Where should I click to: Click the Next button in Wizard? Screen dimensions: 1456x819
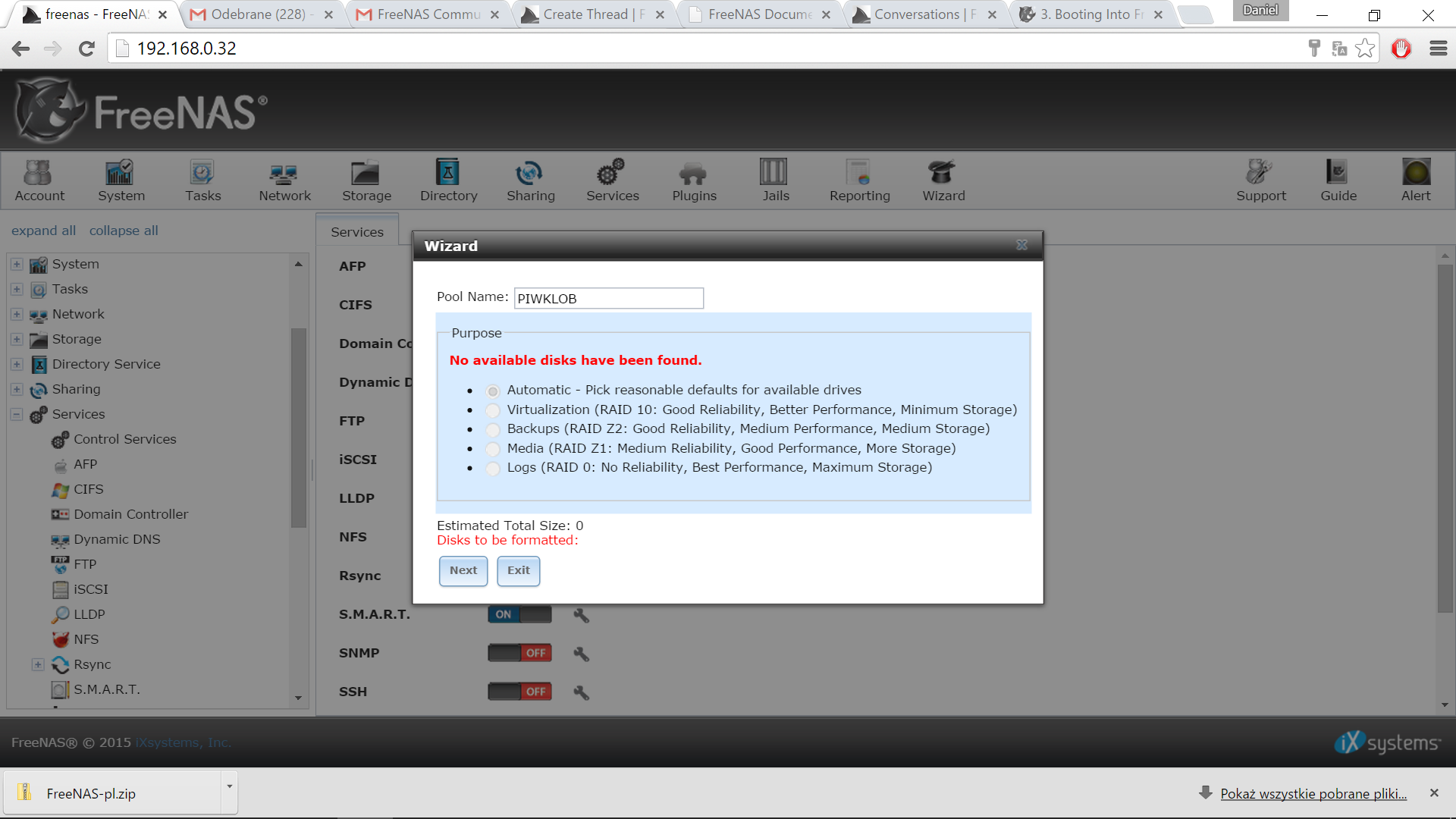click(x=463, y=571)
